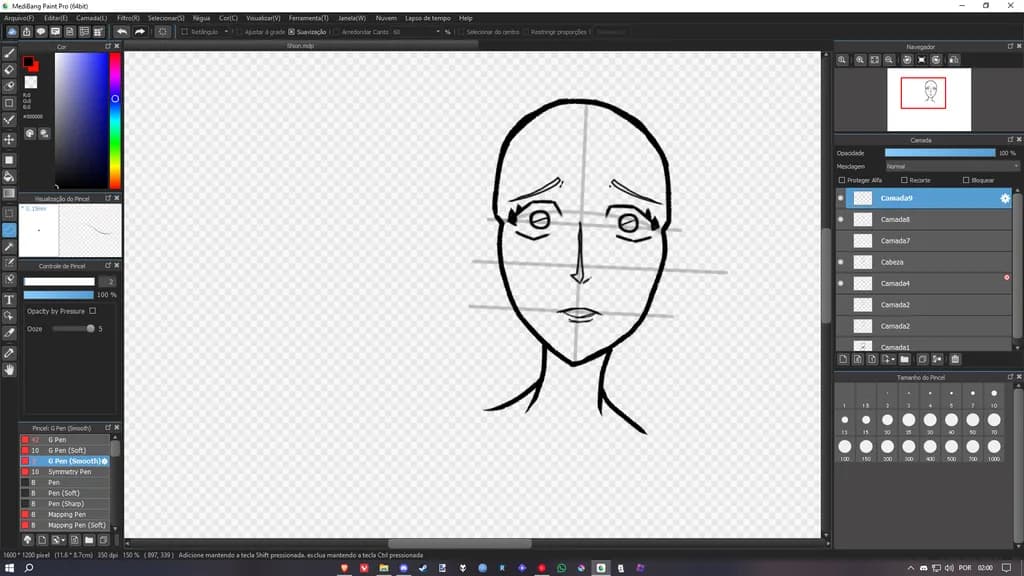The height and width of the screenshot is (576, 1024).
Task: Select the Magic Wand tool
Action: coord(9,247)
